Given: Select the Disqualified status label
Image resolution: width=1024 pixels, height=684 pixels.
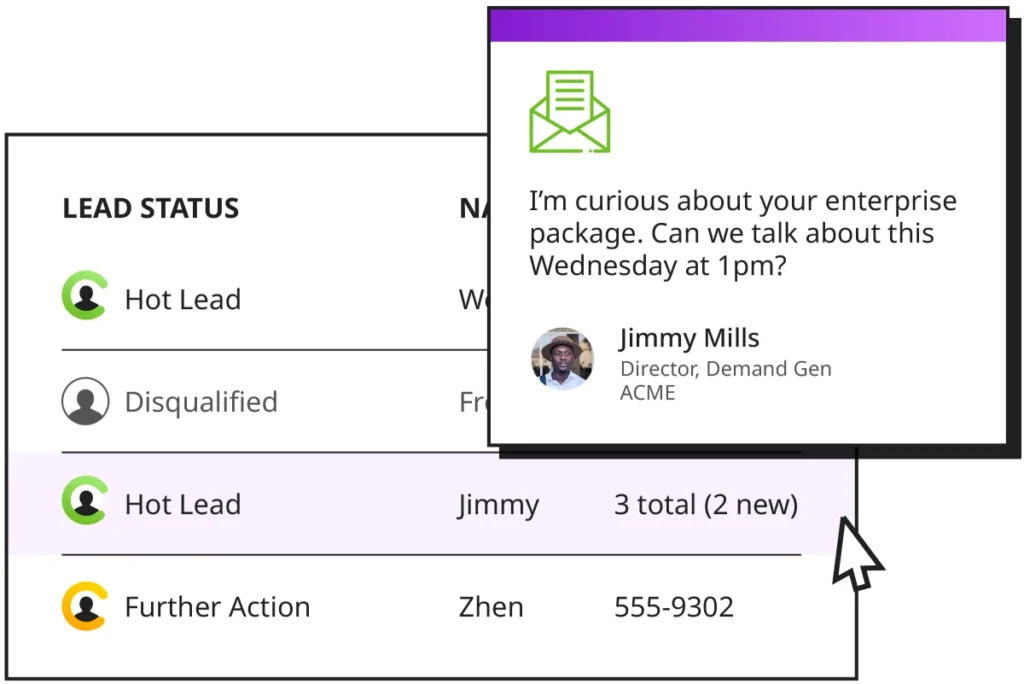Looking at the screenshot, I should pyautogui.click(x=201, y=402).
